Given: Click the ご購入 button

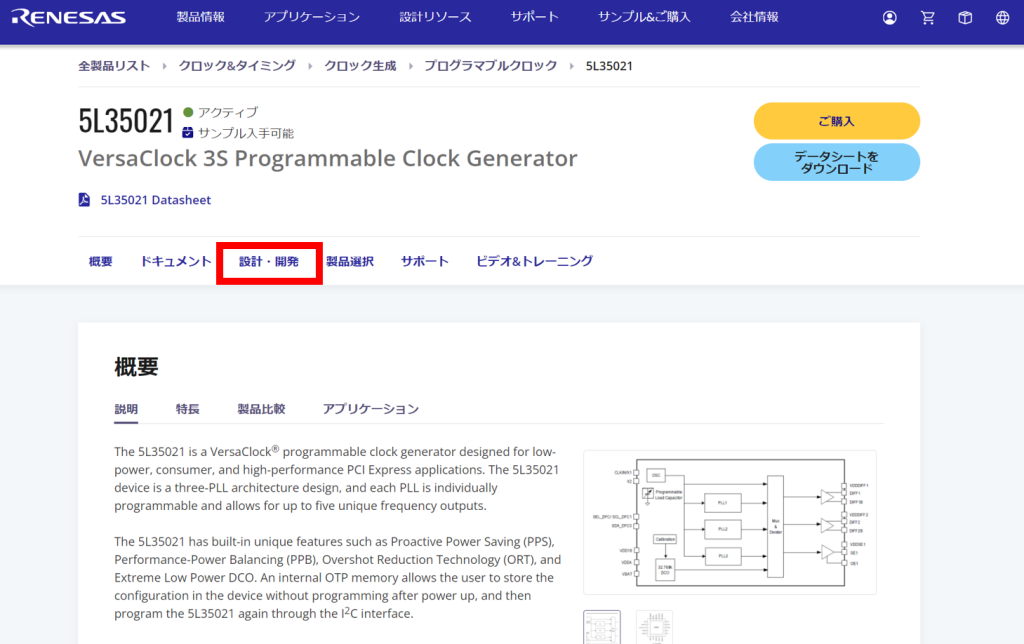Looking at the screenshot, I should coord(836,120).
